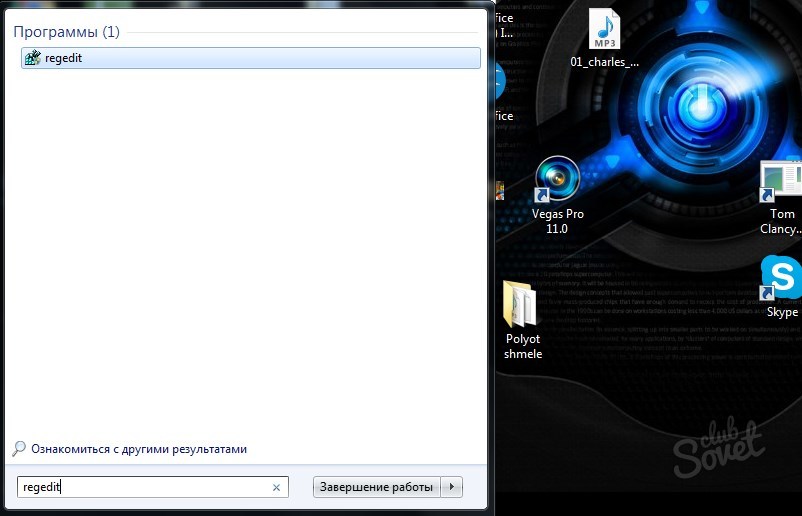
Task: Click the regedit program icon in results
Action: [x=33, y=58]
